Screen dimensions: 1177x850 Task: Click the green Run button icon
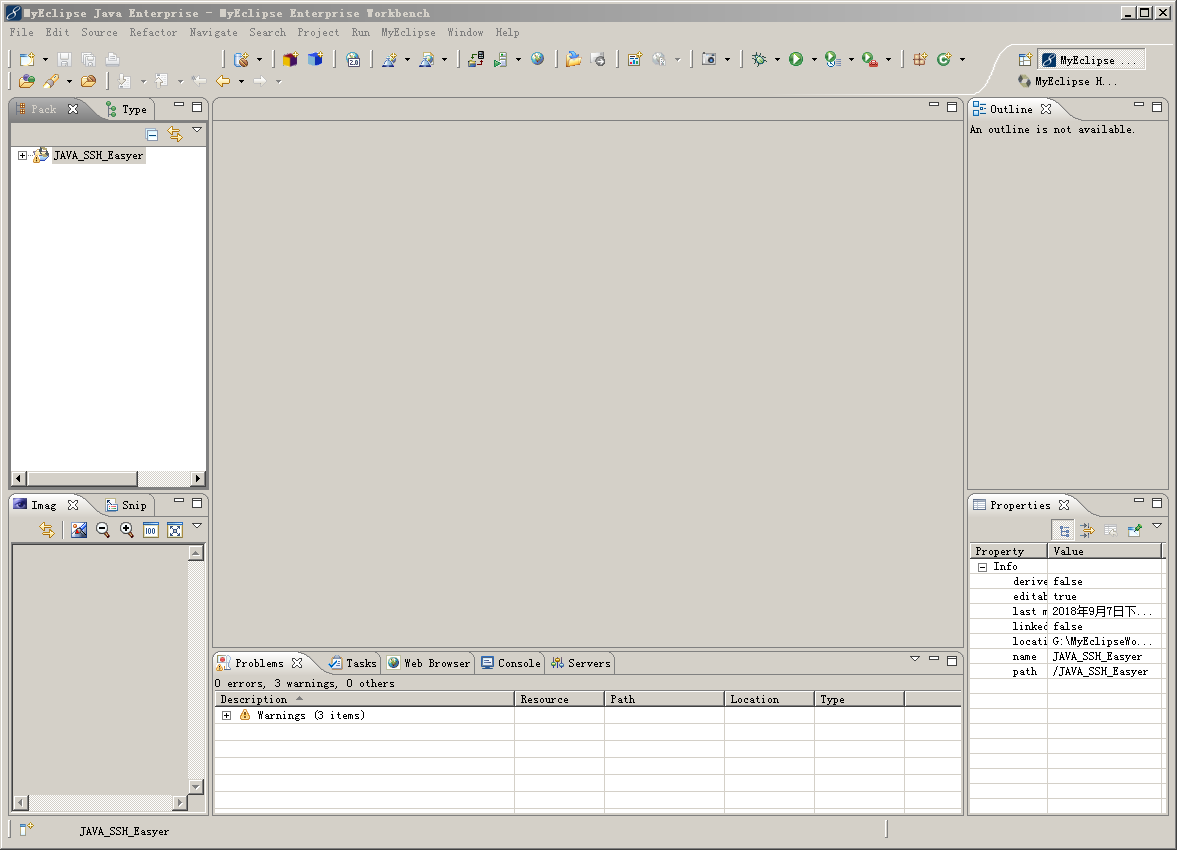pyautogui.click(x=796, y=60)
